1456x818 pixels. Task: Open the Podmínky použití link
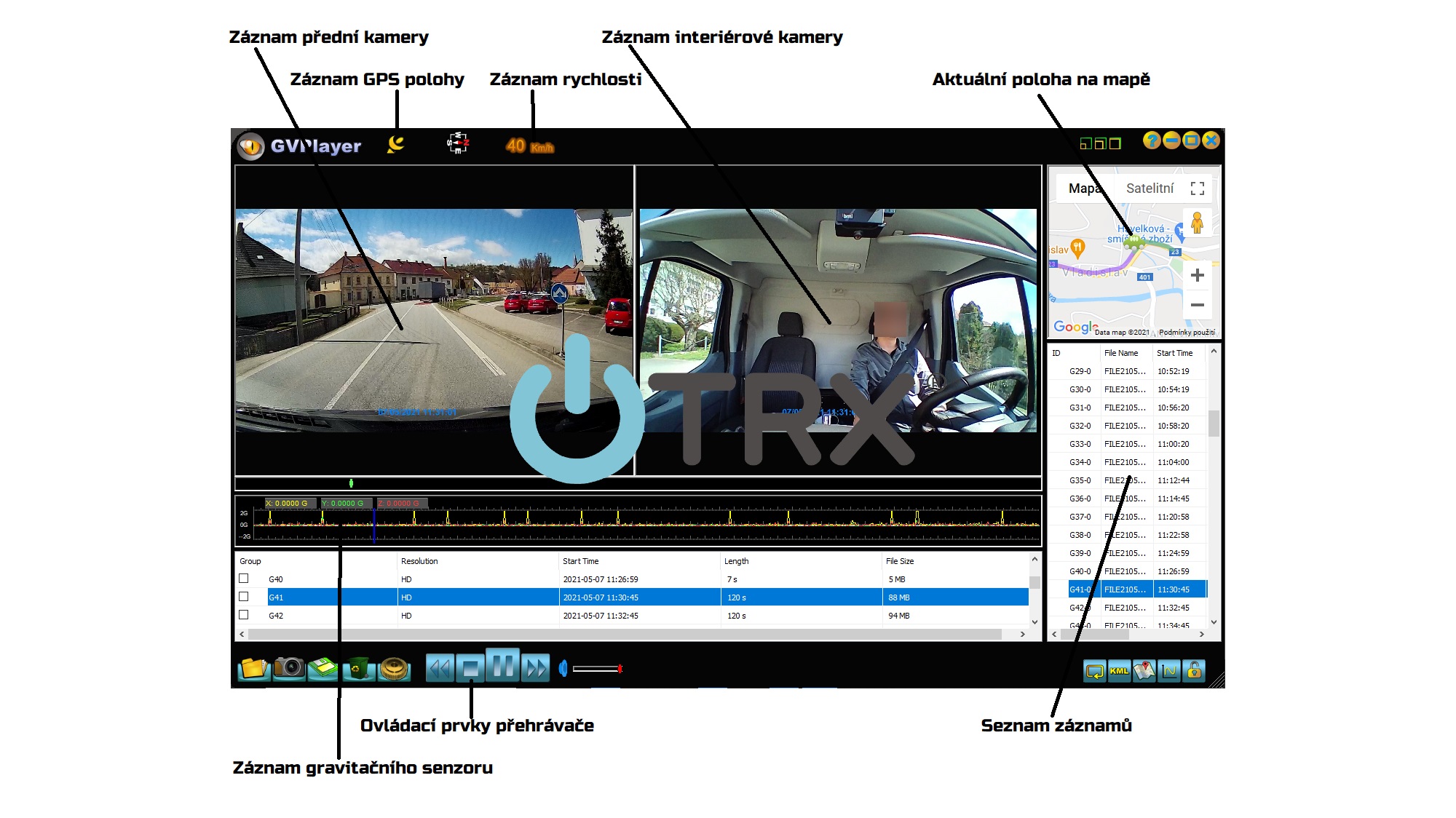click(1187, 333)
